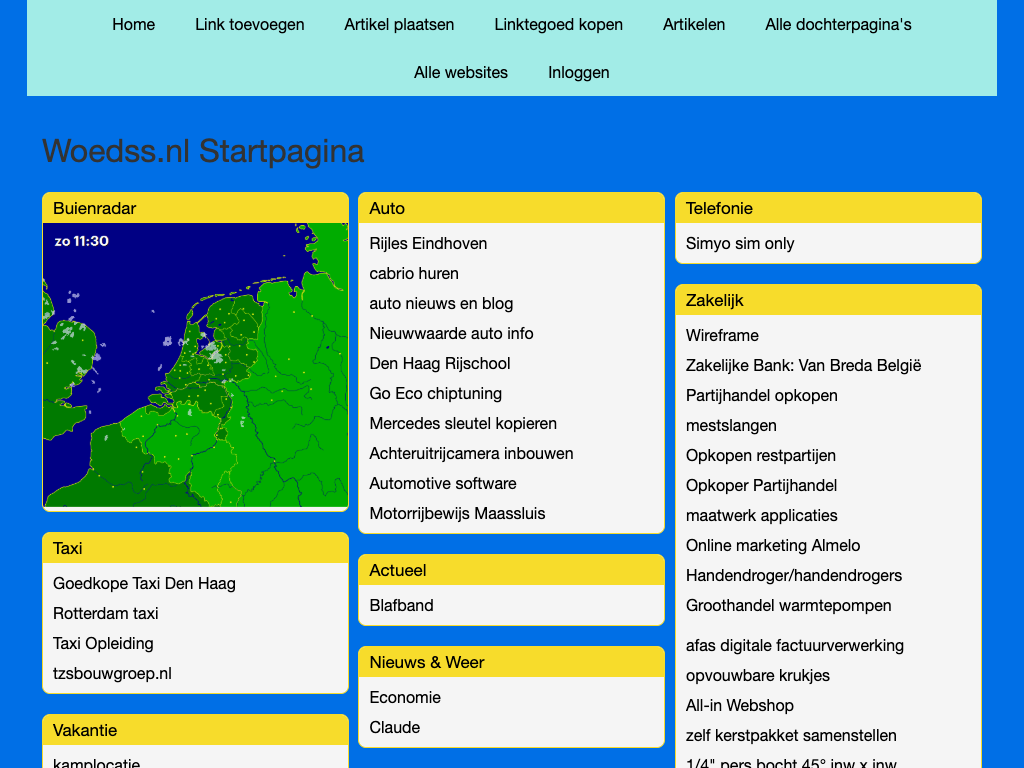Navigate to Alle dochterpagina's
The image size is (1024, 768).
838,24
